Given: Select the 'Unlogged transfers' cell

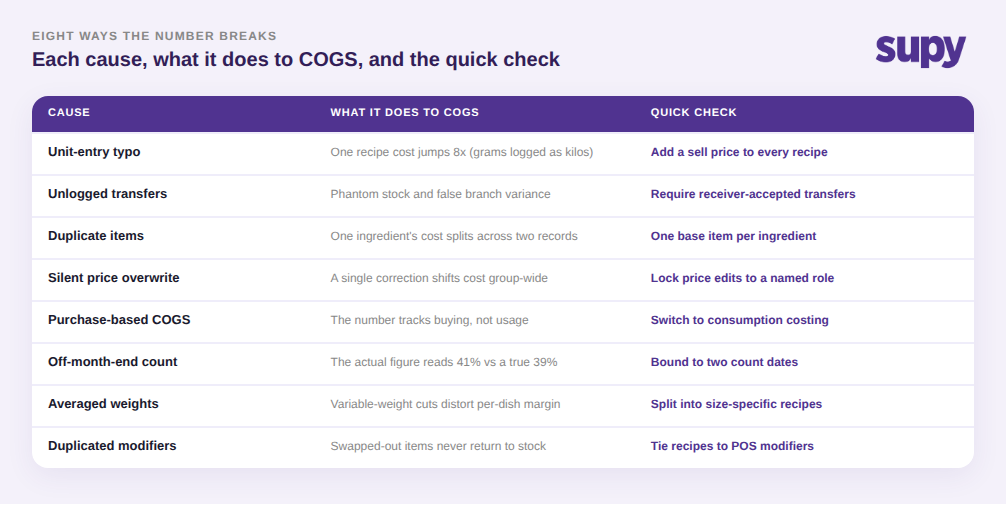Looking at the screenshot, I should [x=107, y=194].
